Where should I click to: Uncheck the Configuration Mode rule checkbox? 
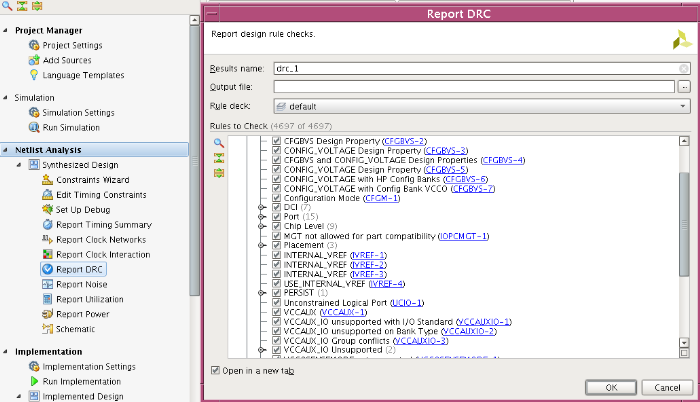[x=277, y=198]
